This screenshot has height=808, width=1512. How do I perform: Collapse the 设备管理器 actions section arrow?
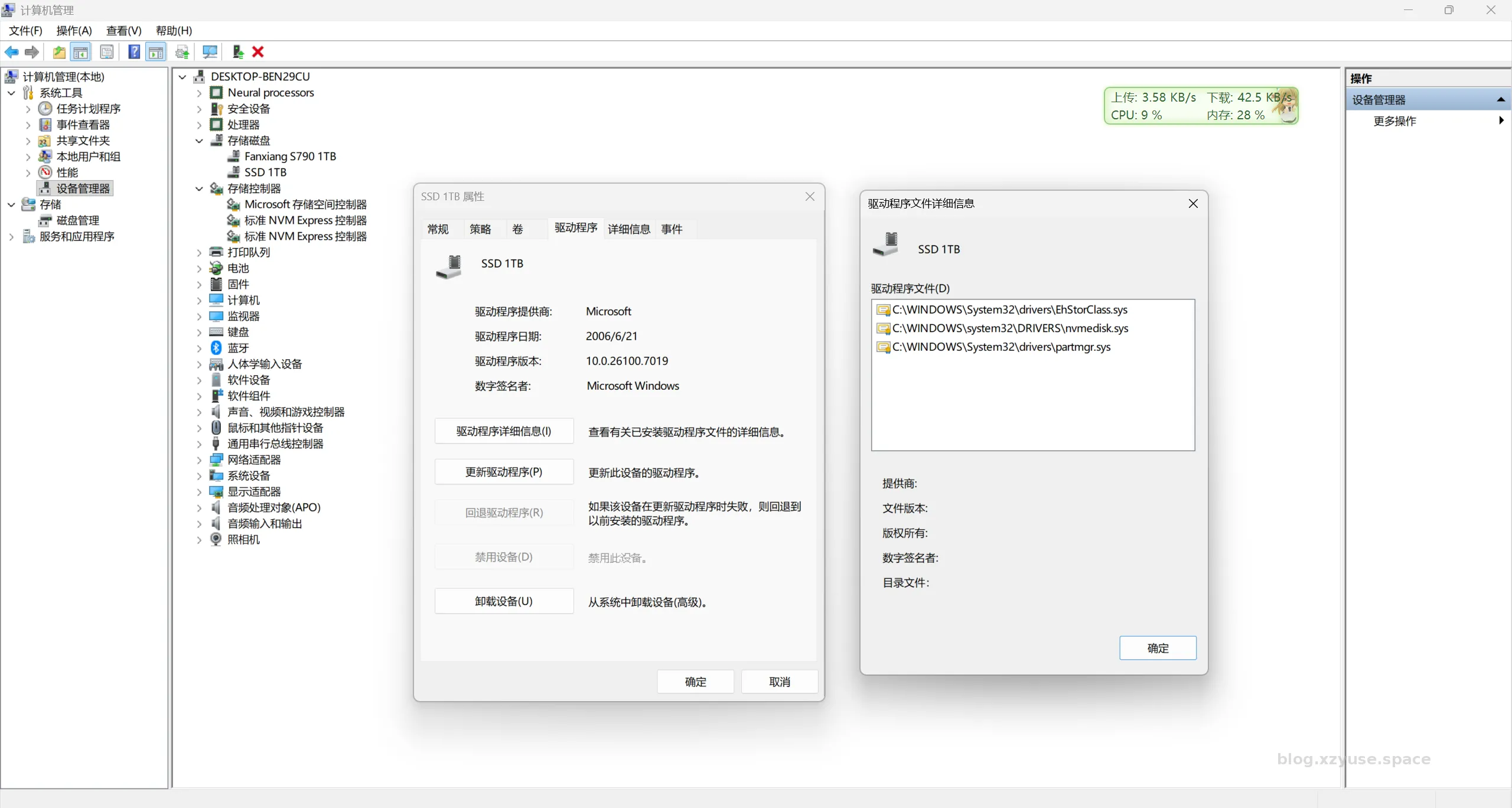1500,100
